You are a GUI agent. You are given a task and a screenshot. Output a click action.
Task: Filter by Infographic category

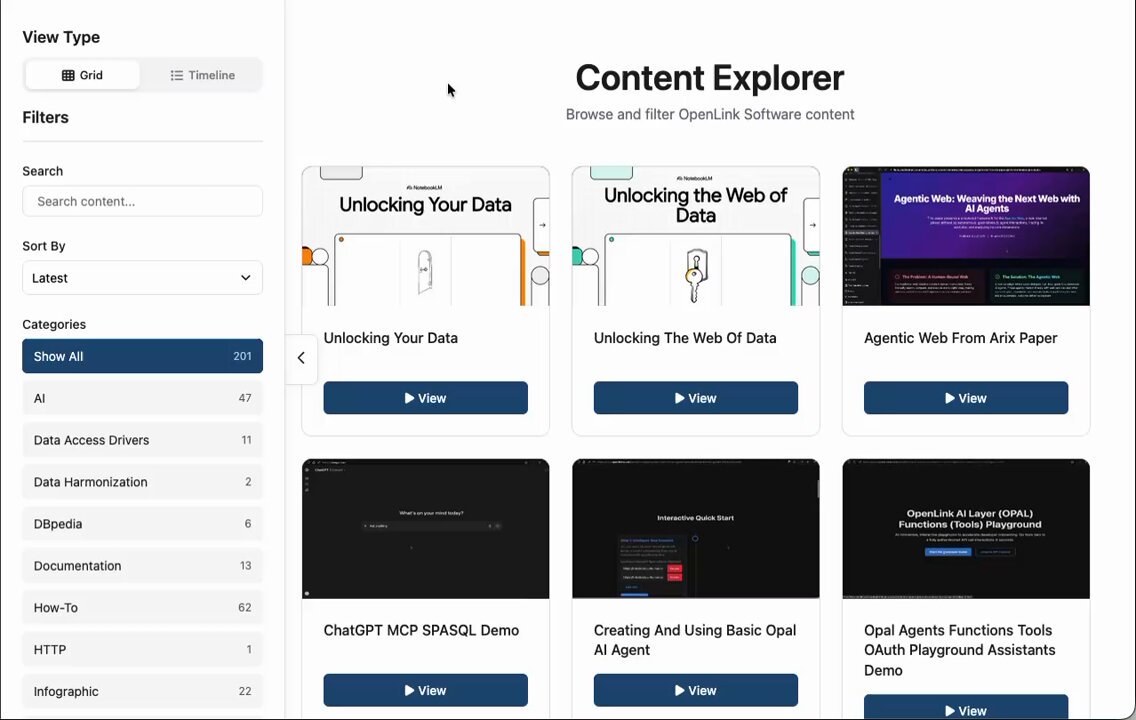point(143,692)
